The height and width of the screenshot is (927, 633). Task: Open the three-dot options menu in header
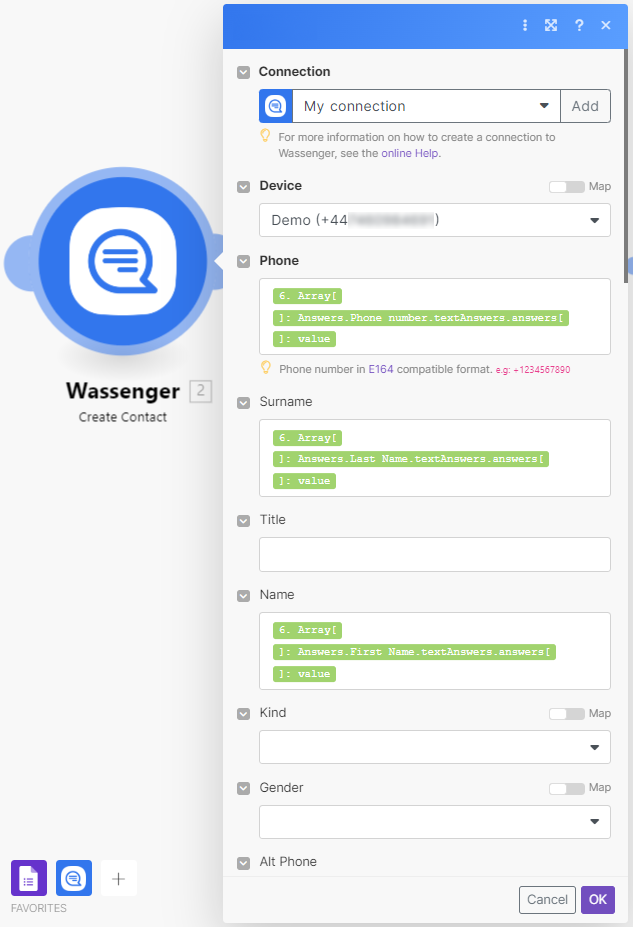[x=525, y=25]
